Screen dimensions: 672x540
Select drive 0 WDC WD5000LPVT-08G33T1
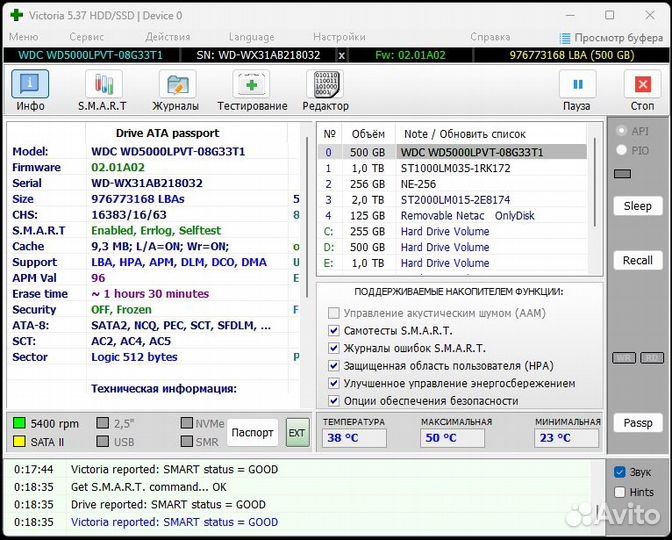(x=452, y=152)
